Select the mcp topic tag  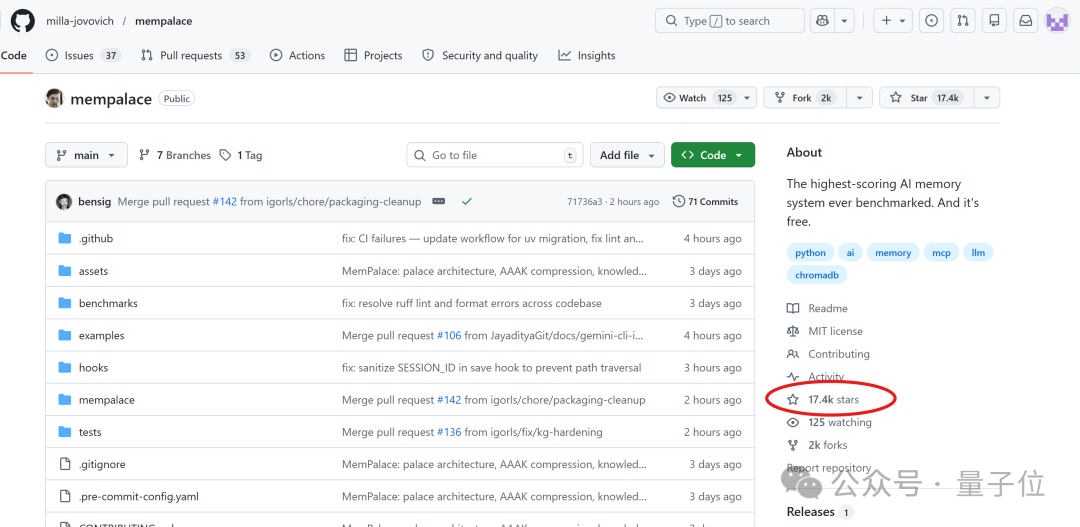(x=942, y=253)
